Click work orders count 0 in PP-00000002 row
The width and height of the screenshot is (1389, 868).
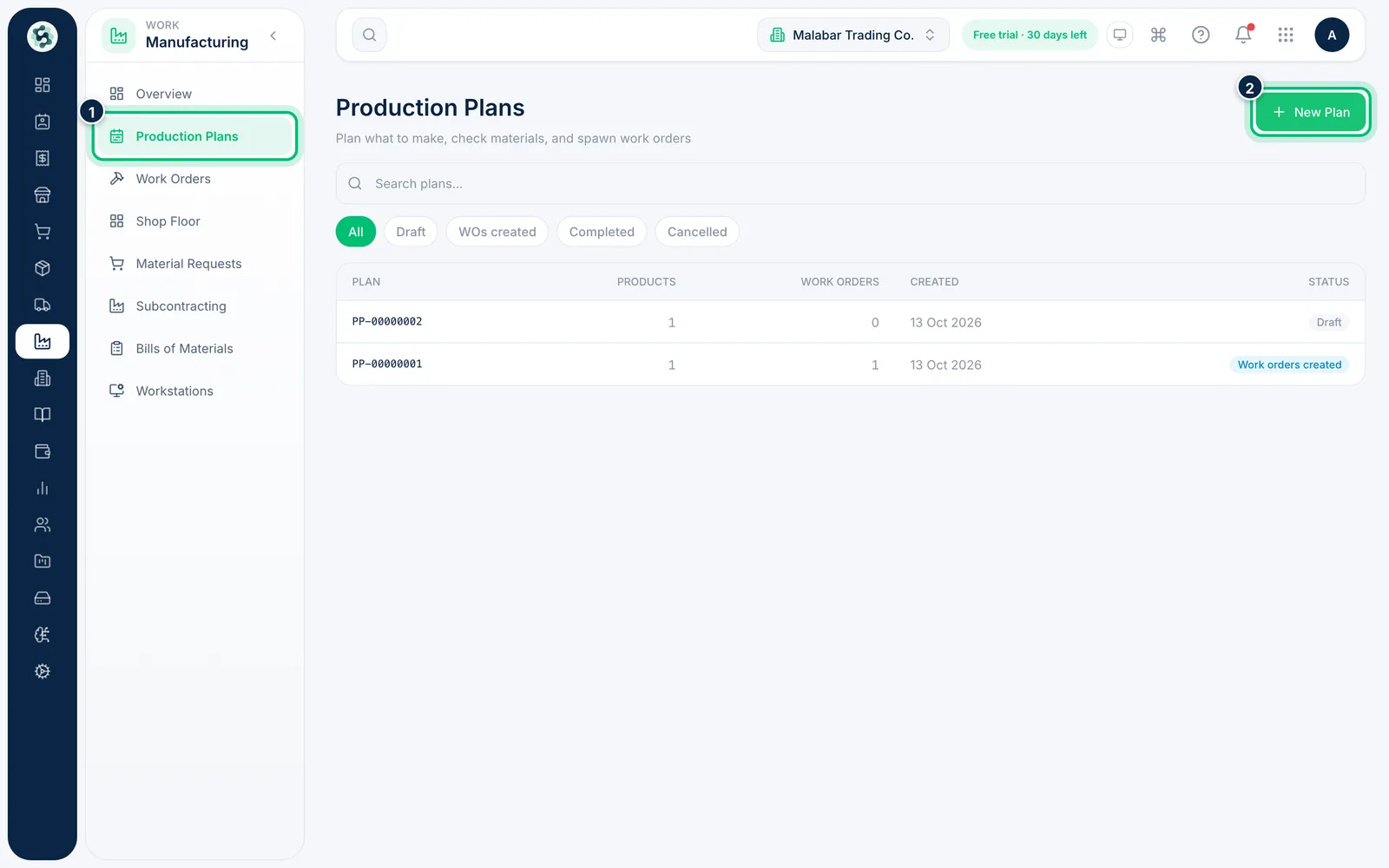(x=875, y=322)
